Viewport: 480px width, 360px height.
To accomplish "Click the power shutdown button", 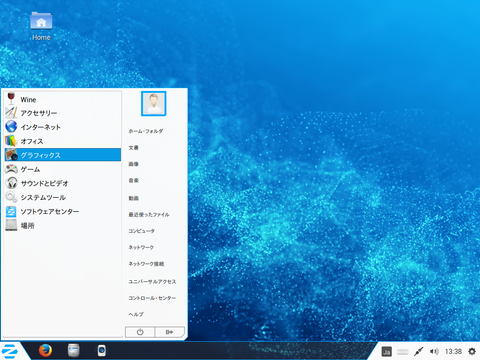I will point(140,332).
